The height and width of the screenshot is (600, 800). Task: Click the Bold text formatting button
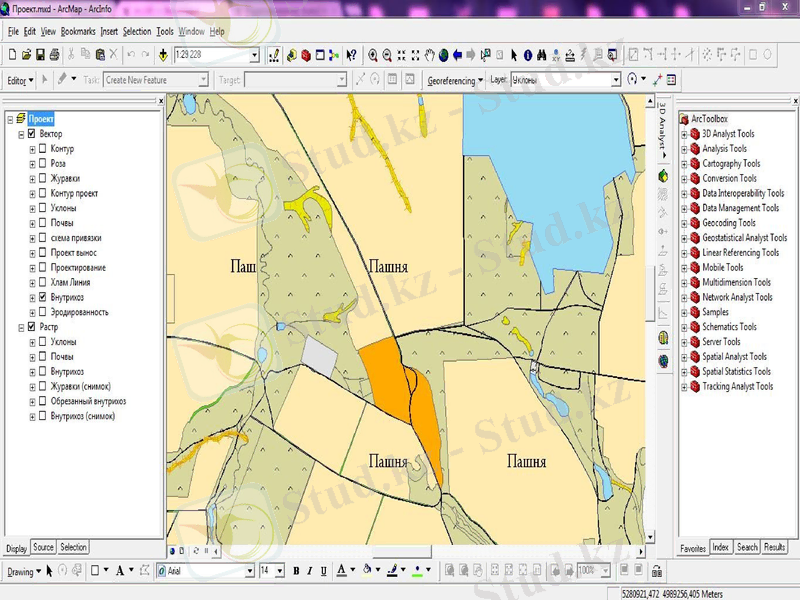click(296, 571)
